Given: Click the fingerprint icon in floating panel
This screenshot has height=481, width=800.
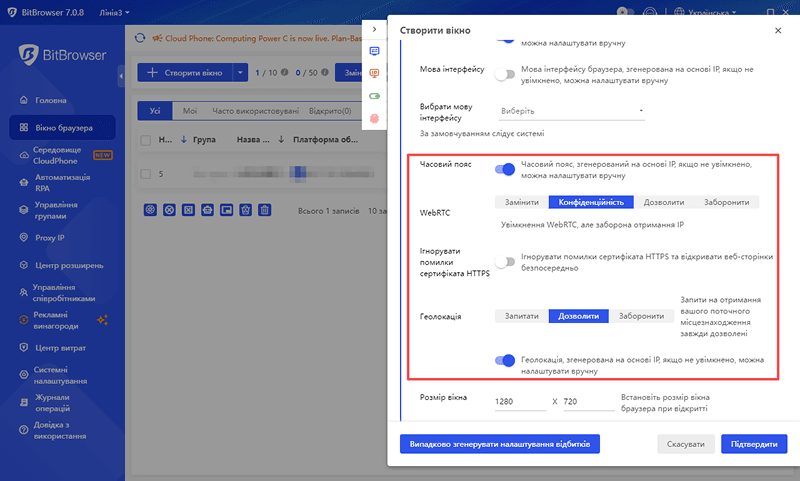Looking at the screenshot, I should coord(375,118).
